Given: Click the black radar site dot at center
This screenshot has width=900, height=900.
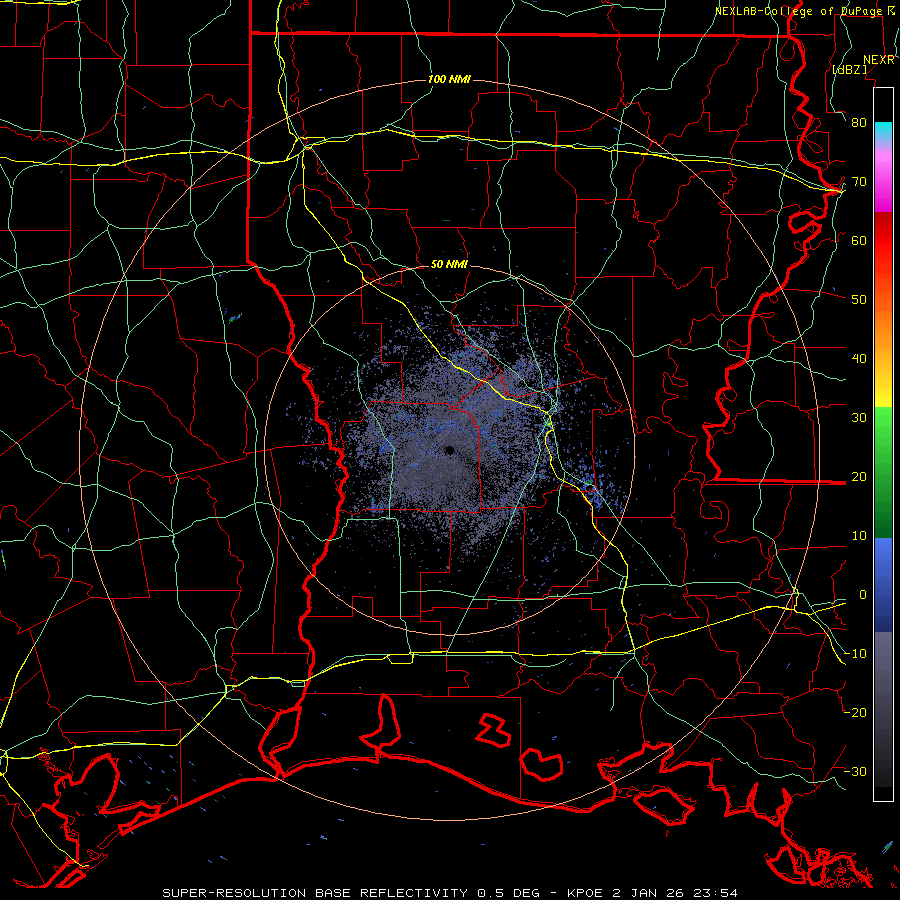Looking at the screenshot, I should (449, 451).
